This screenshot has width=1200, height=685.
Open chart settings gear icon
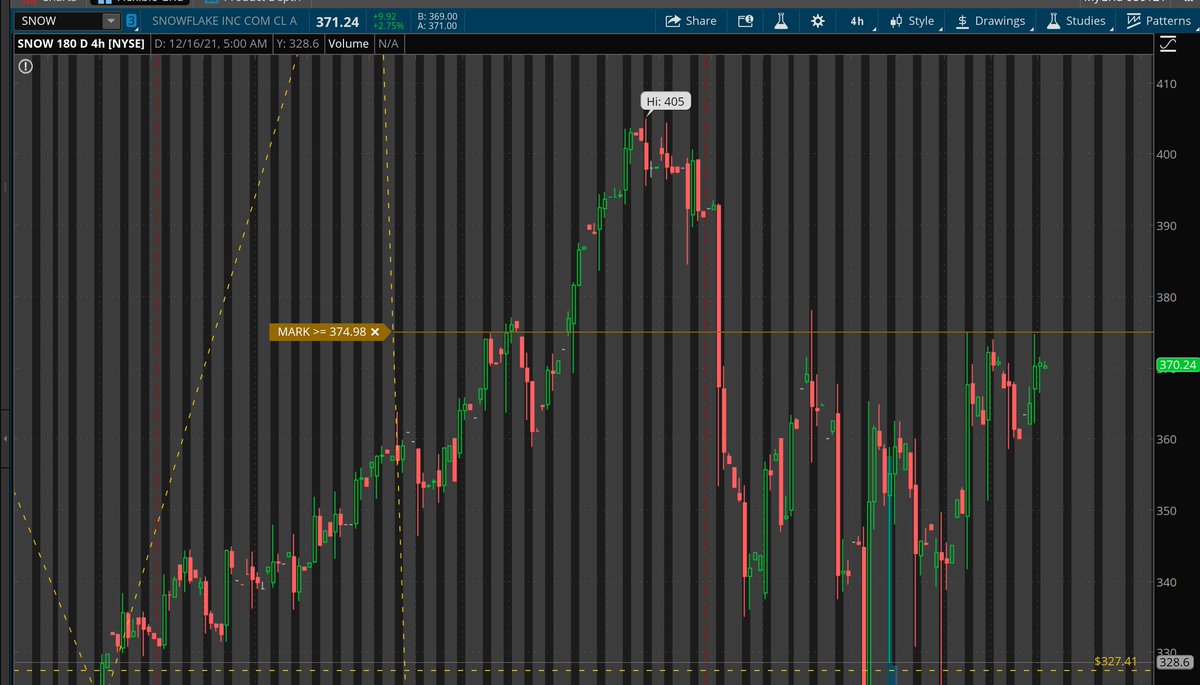pyautogui.click(x=818, y=21)
